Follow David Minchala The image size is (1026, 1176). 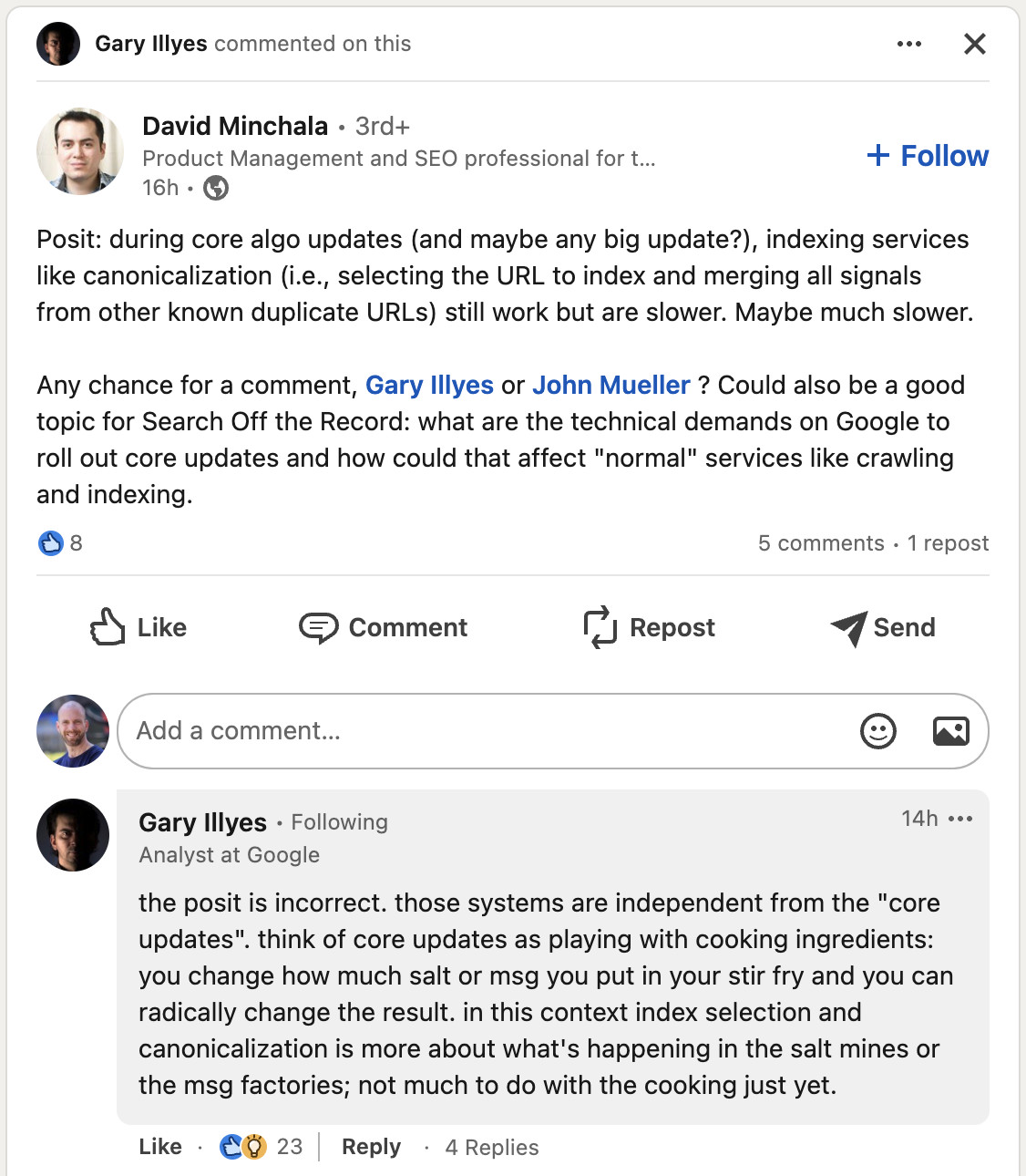click(926, 155)
